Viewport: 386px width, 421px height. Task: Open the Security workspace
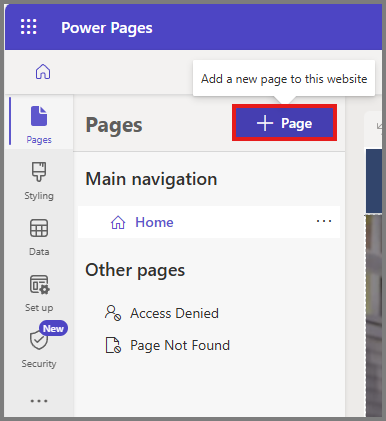coord(39,349)
